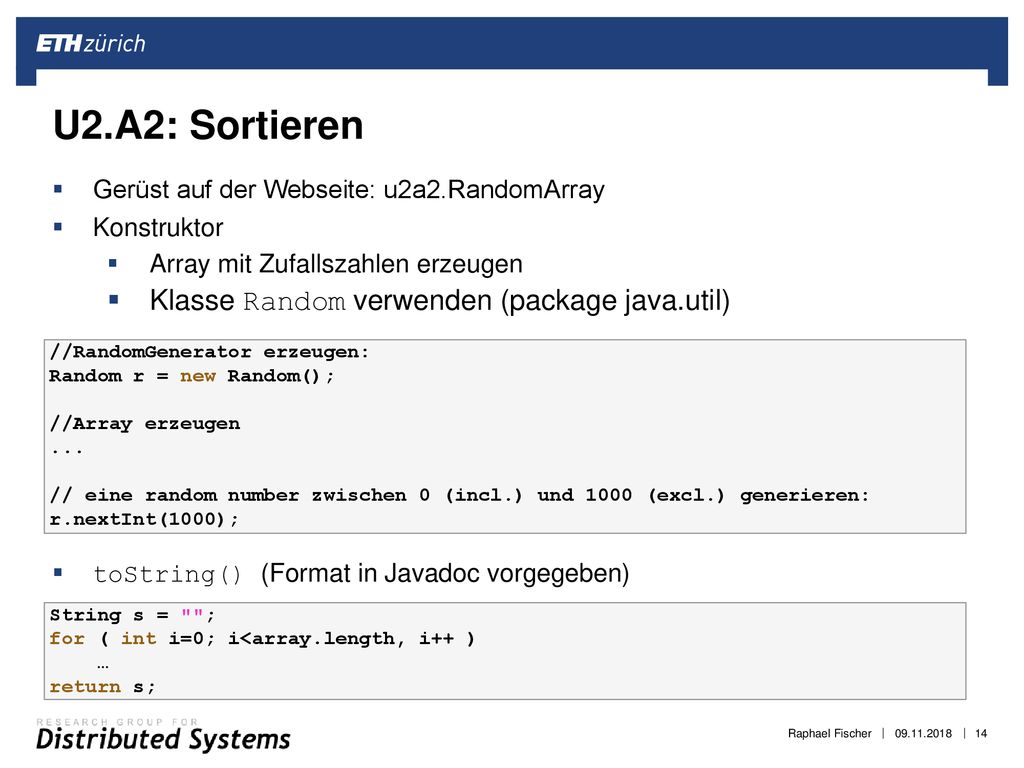This screenshot has height=768, width=1024.
Task: Click the comment about random number zwischen 0 und 1000
Action: point(460,495)
